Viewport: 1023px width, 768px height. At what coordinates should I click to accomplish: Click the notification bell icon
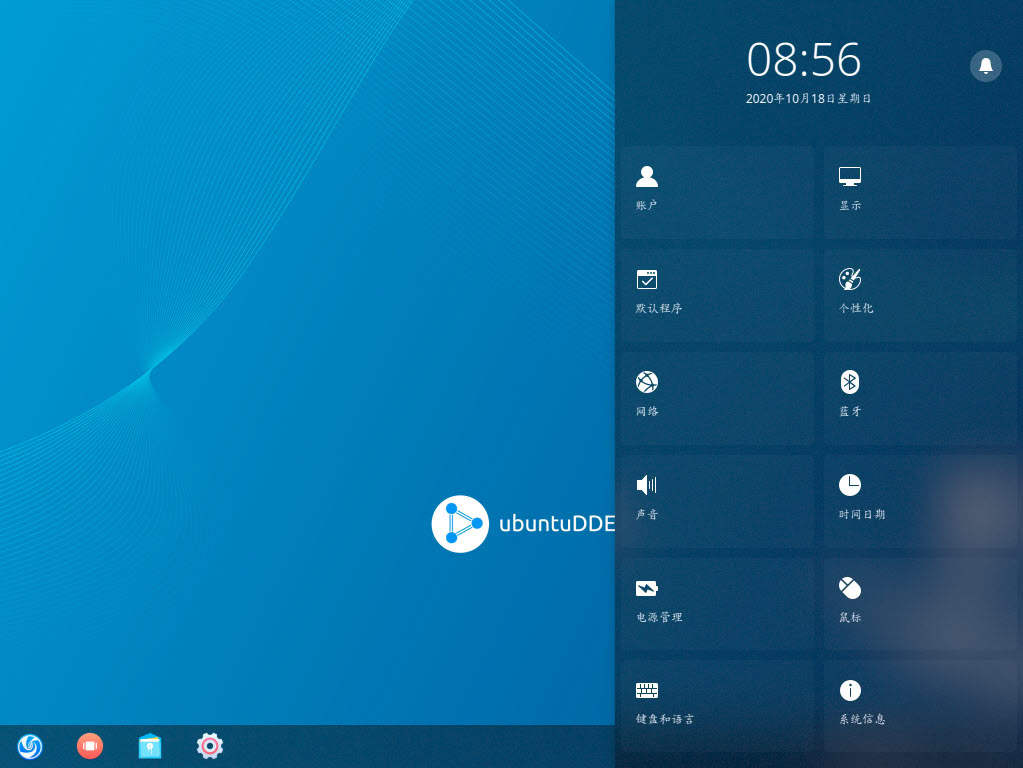tap(986, 66)
